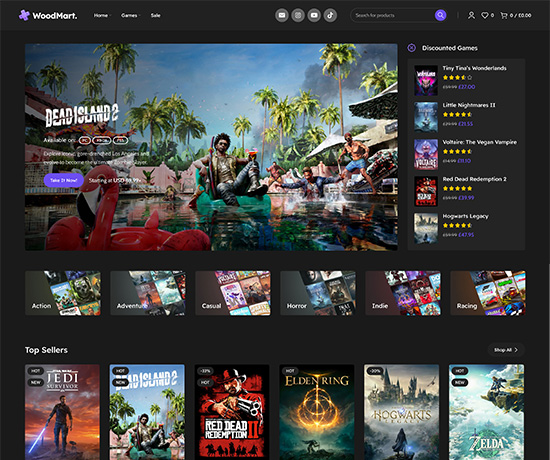Image resolution: width=550 pixels, height=460 pixels.
Task: Click the YouTube social icon
Action: (314, 15)
